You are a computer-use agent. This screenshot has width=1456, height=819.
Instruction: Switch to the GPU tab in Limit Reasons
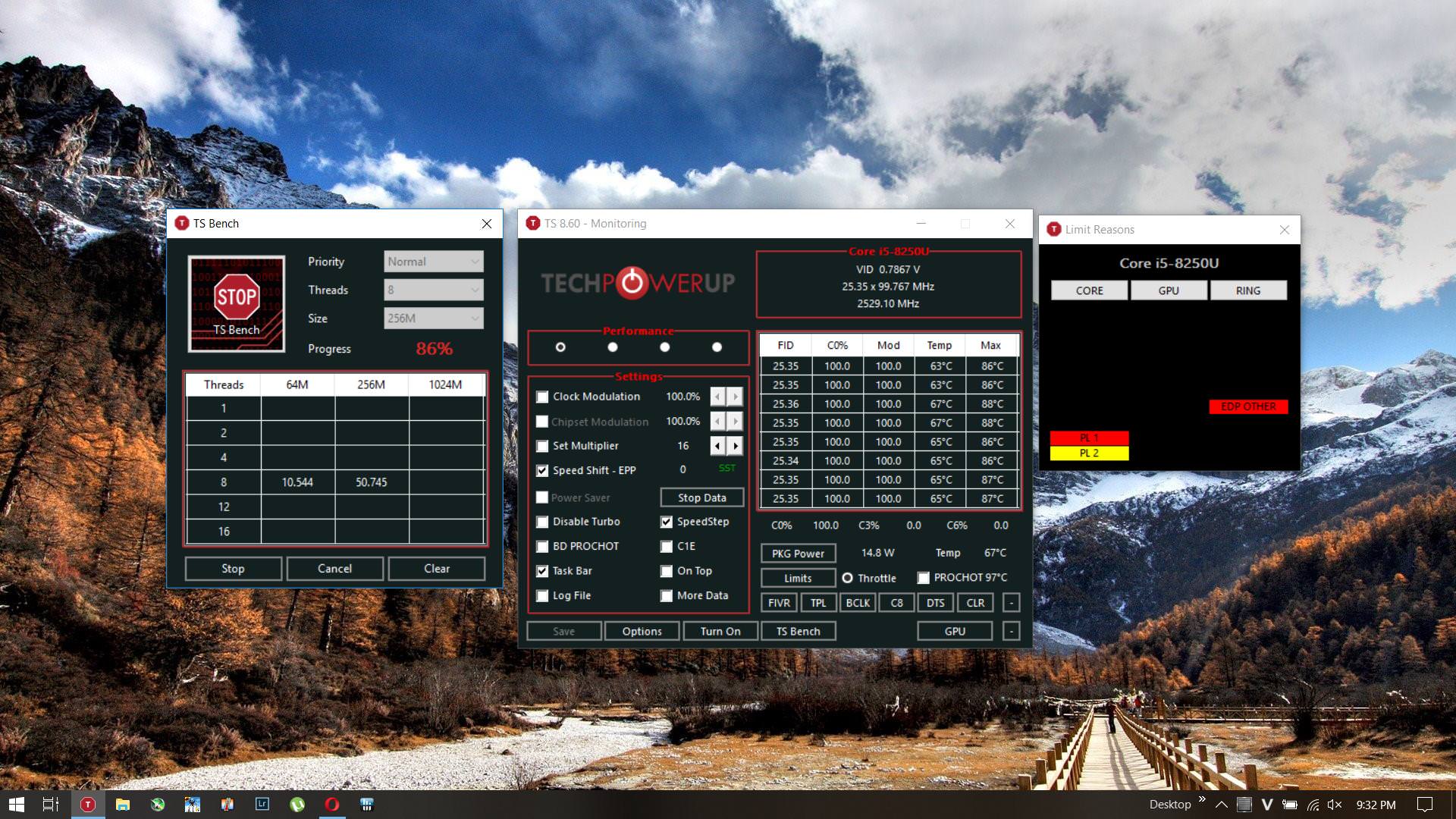(1169, 290)
